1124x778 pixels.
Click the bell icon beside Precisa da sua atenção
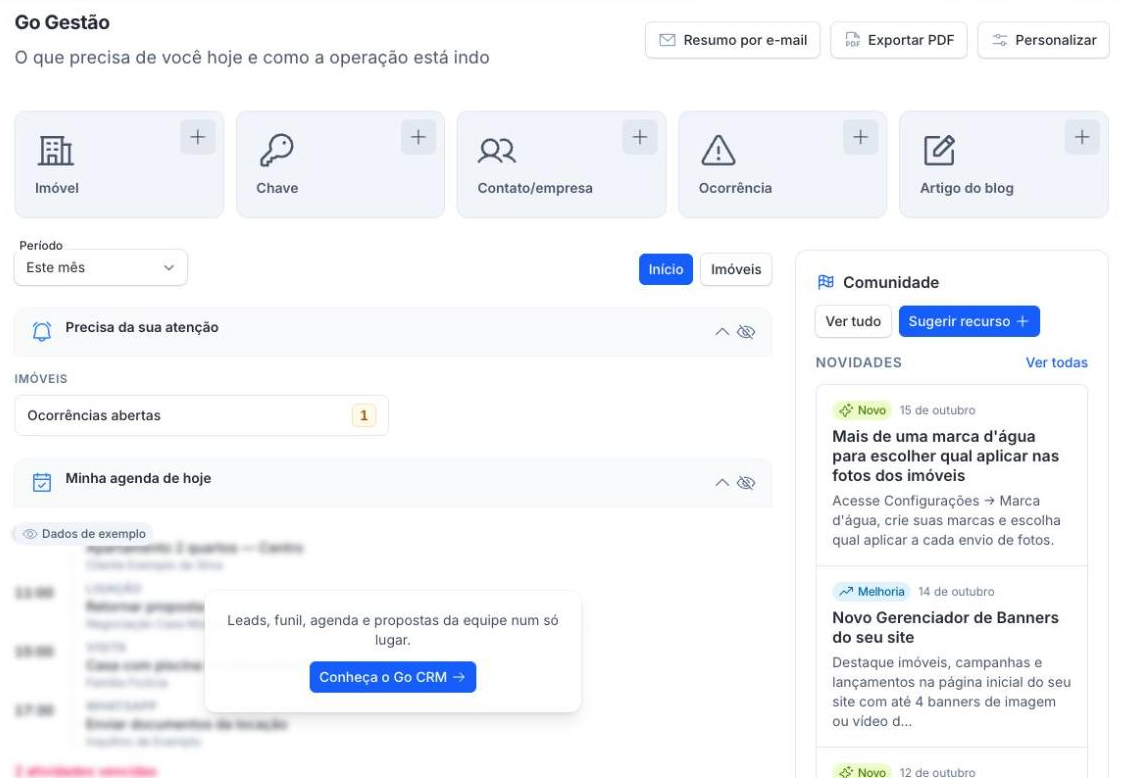(42, 331)
